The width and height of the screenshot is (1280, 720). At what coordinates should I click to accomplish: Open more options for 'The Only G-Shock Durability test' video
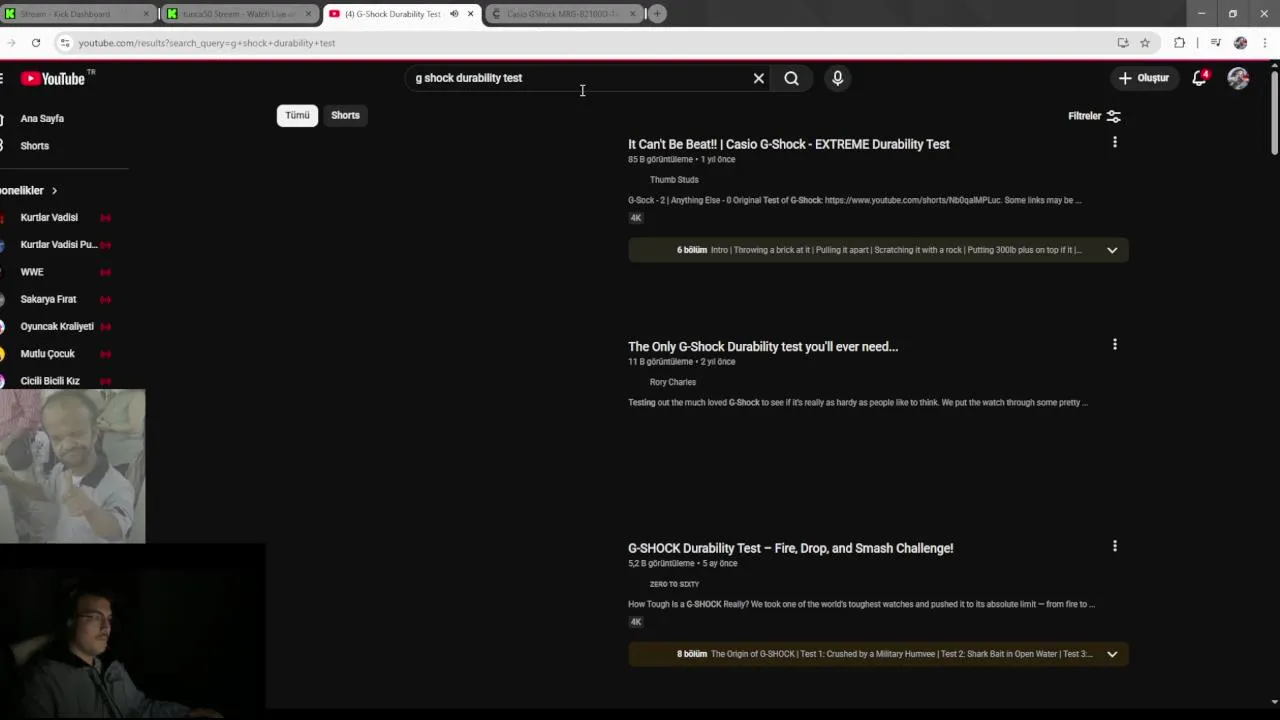(x=1114, y=345)
